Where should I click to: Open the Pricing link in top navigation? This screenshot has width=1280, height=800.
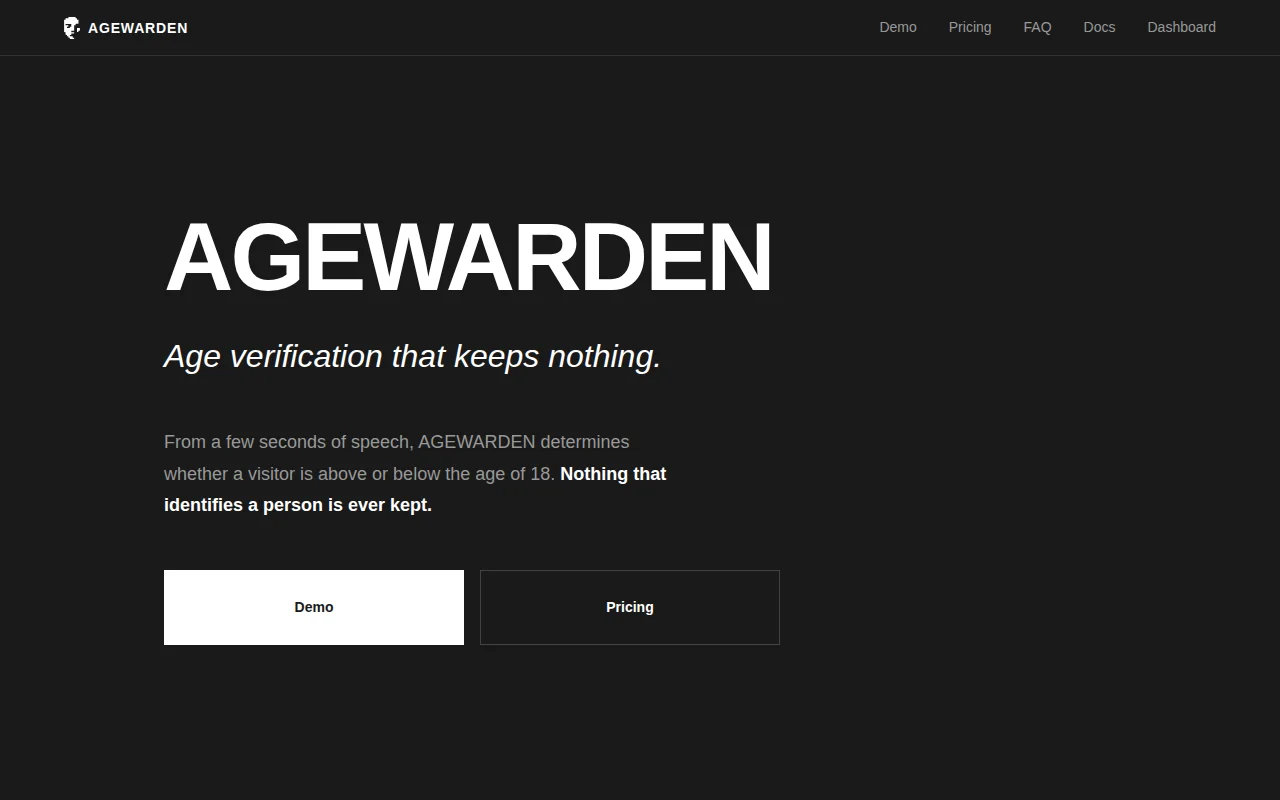[x=970, y=27]
